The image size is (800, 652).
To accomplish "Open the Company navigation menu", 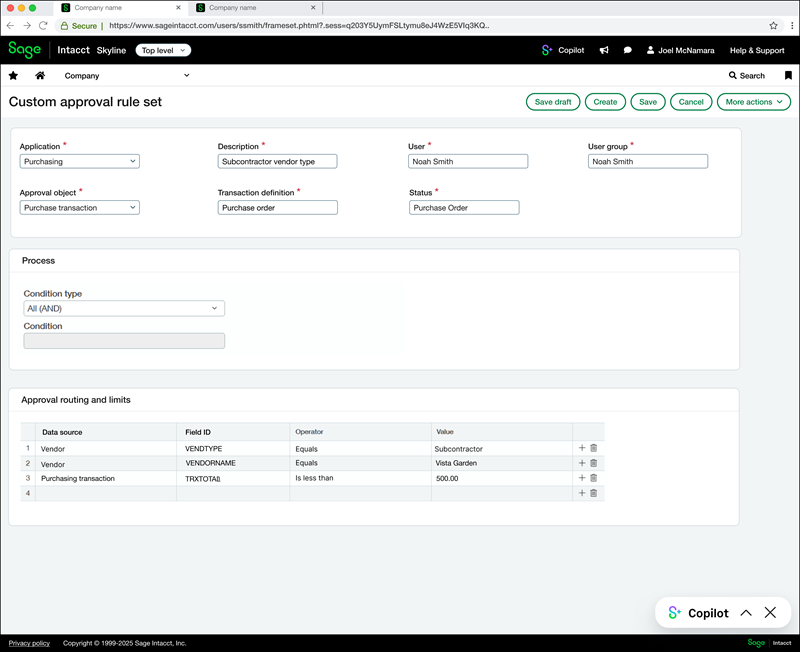I will coord(126,75).
